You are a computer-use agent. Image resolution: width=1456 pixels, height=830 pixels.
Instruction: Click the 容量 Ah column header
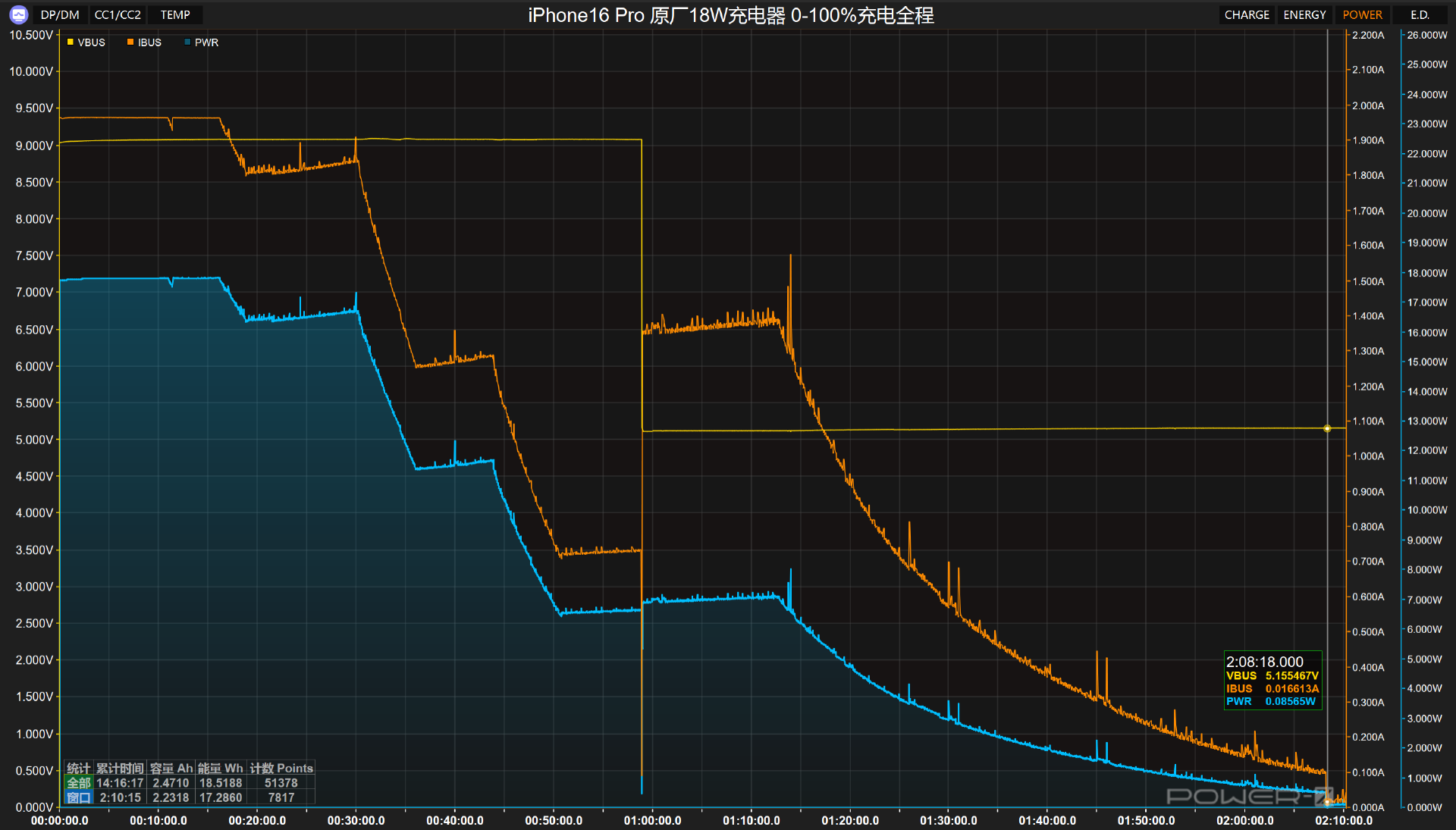click(x=171, y=769)
